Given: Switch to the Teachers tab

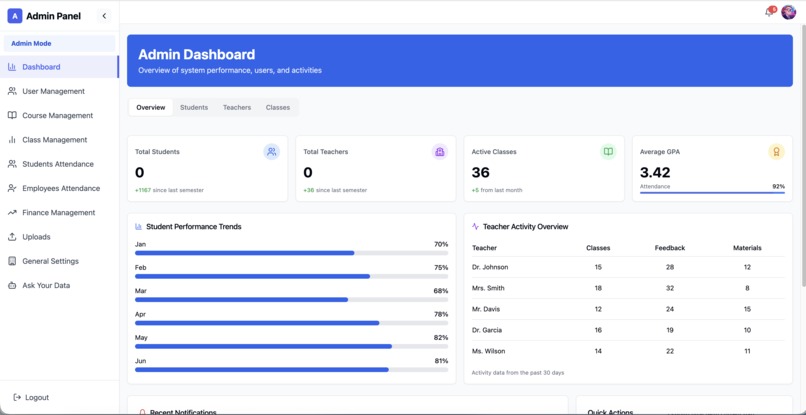Looking at the screenshot, I should click(x=237, y=107).
